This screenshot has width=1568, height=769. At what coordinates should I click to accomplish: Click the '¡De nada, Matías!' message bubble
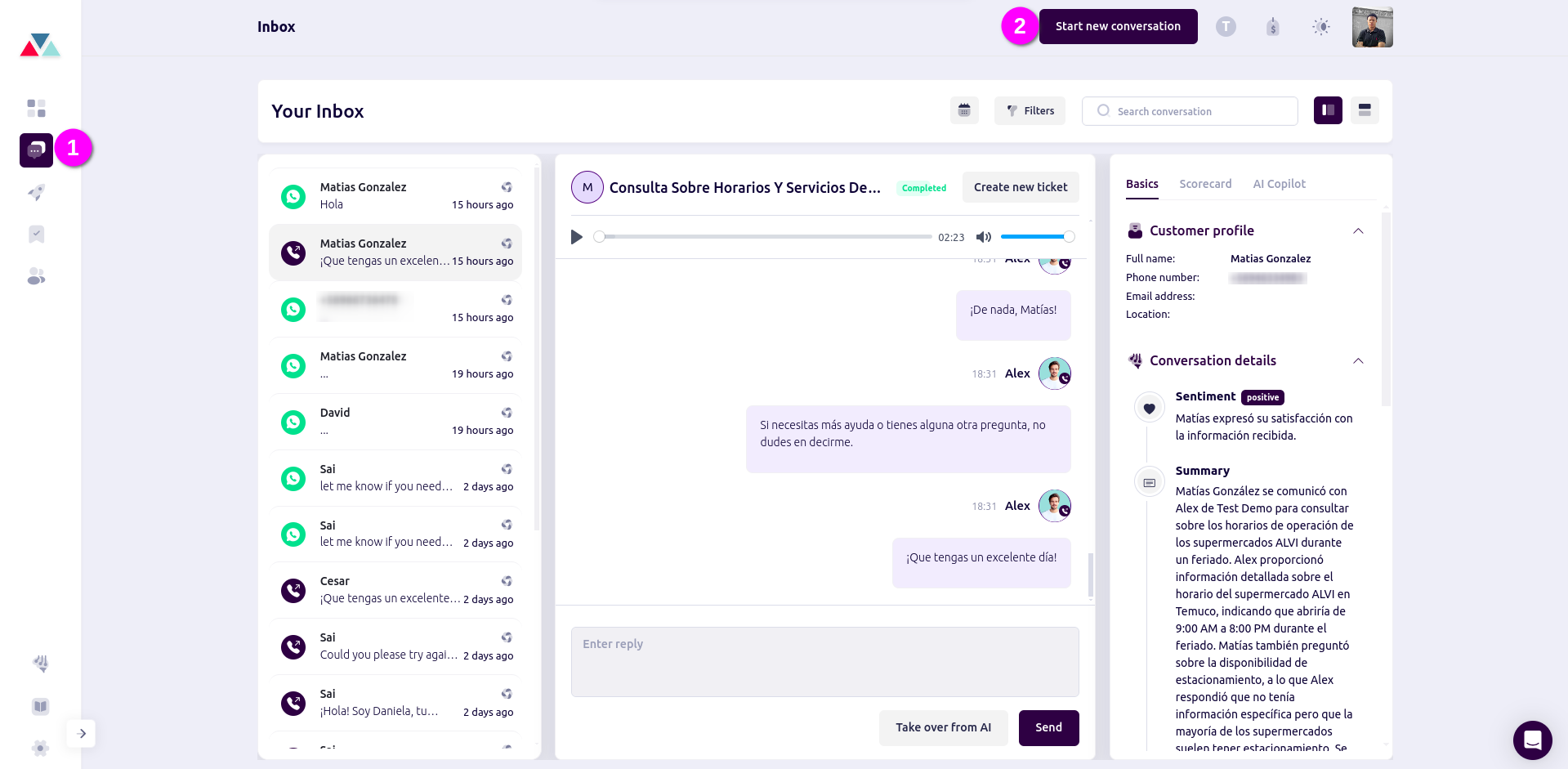pos(1013,315)
